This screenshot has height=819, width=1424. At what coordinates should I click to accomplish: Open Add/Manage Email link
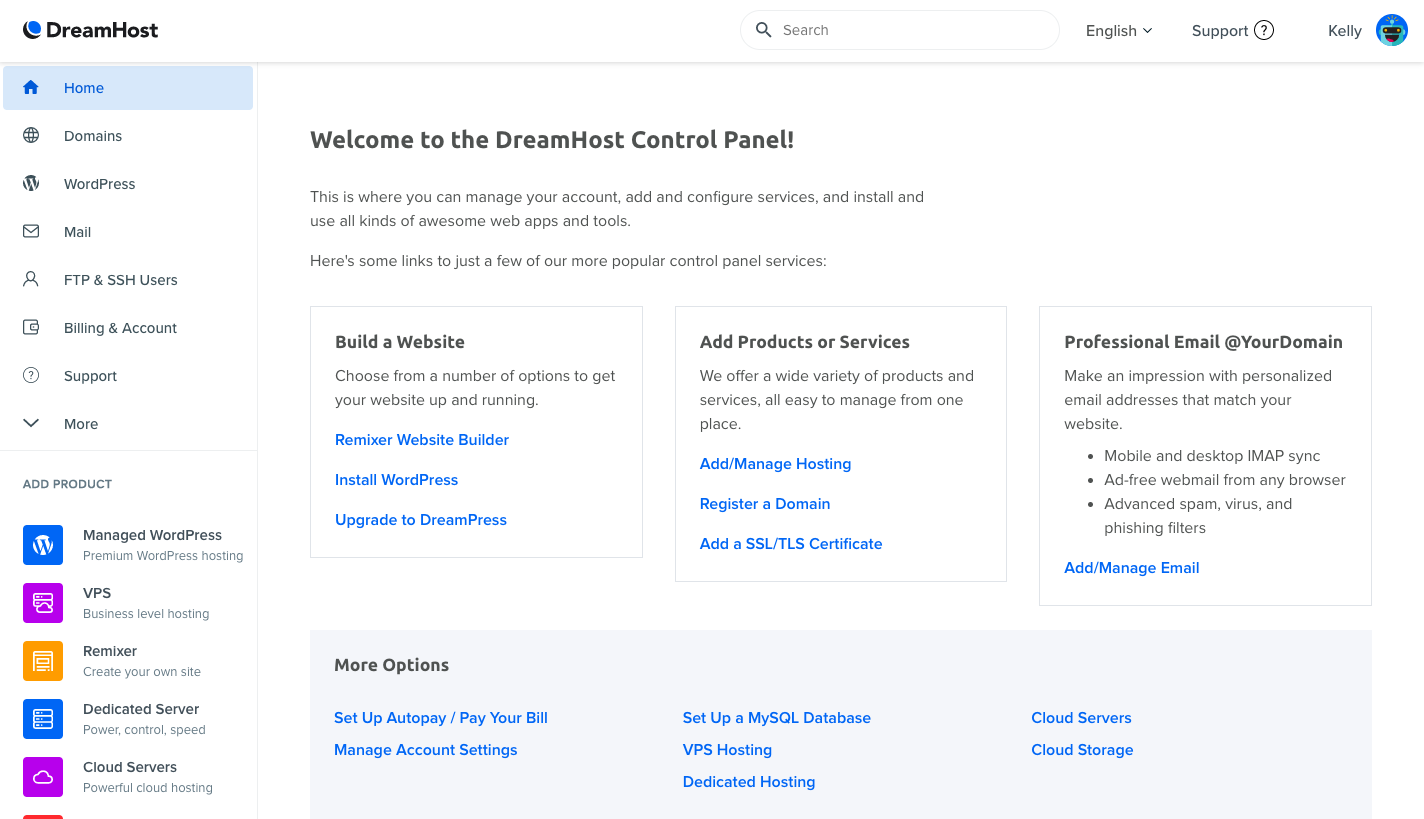[x=1132, y=568]
